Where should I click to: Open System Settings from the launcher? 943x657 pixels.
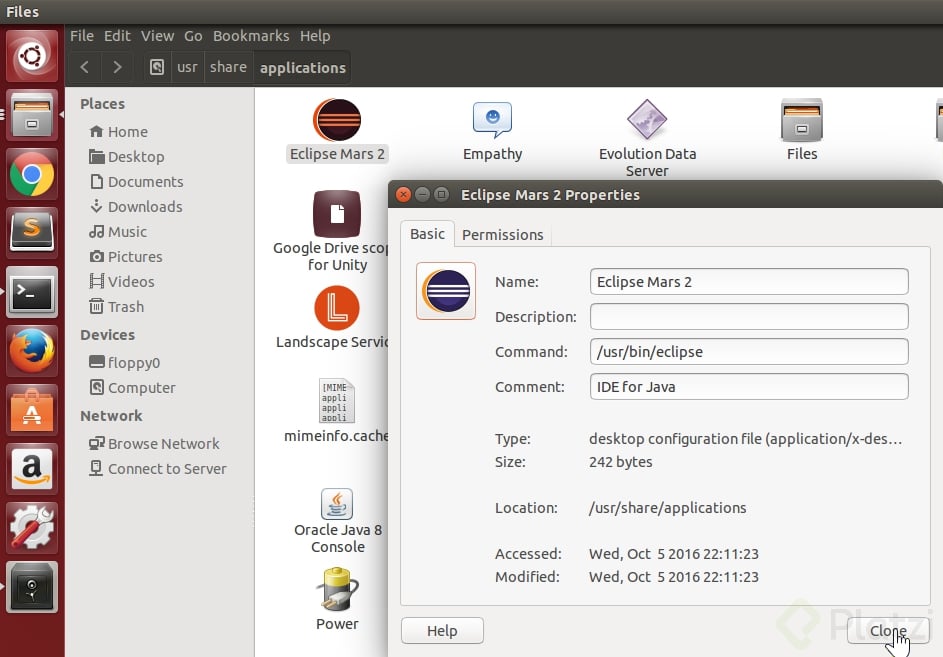[x=32, y=528]
